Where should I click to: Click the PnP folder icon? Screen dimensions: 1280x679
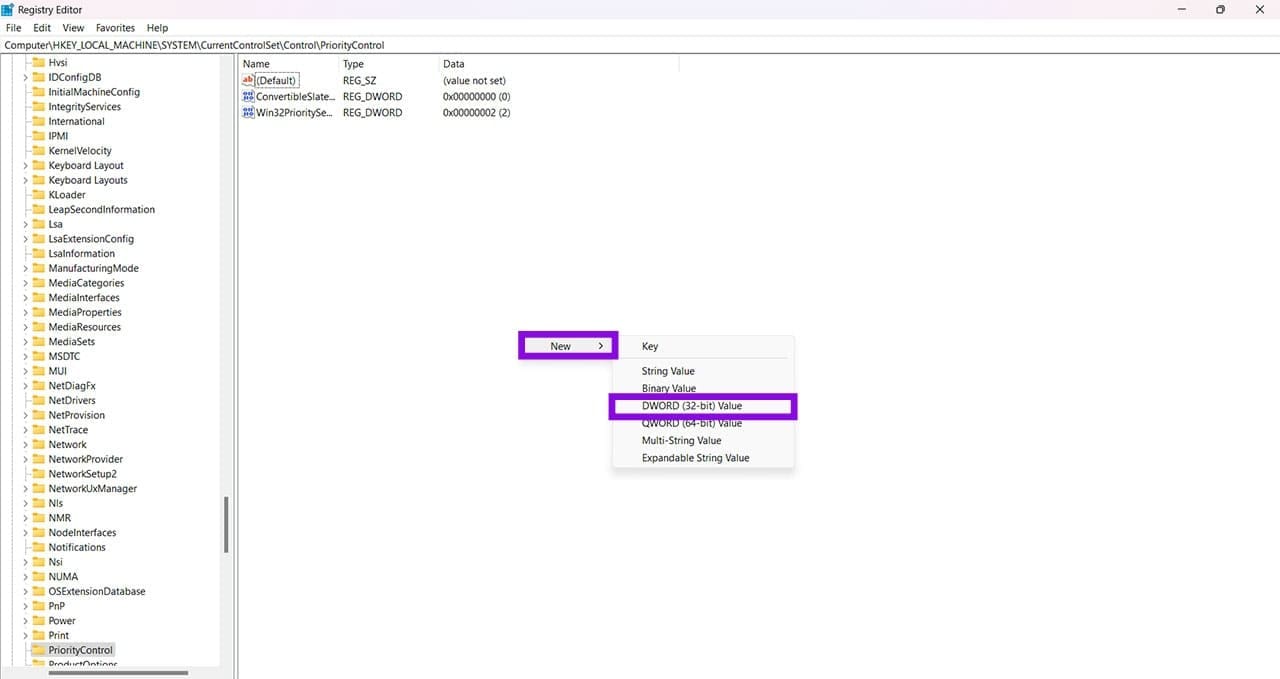(x=39, y=606)
